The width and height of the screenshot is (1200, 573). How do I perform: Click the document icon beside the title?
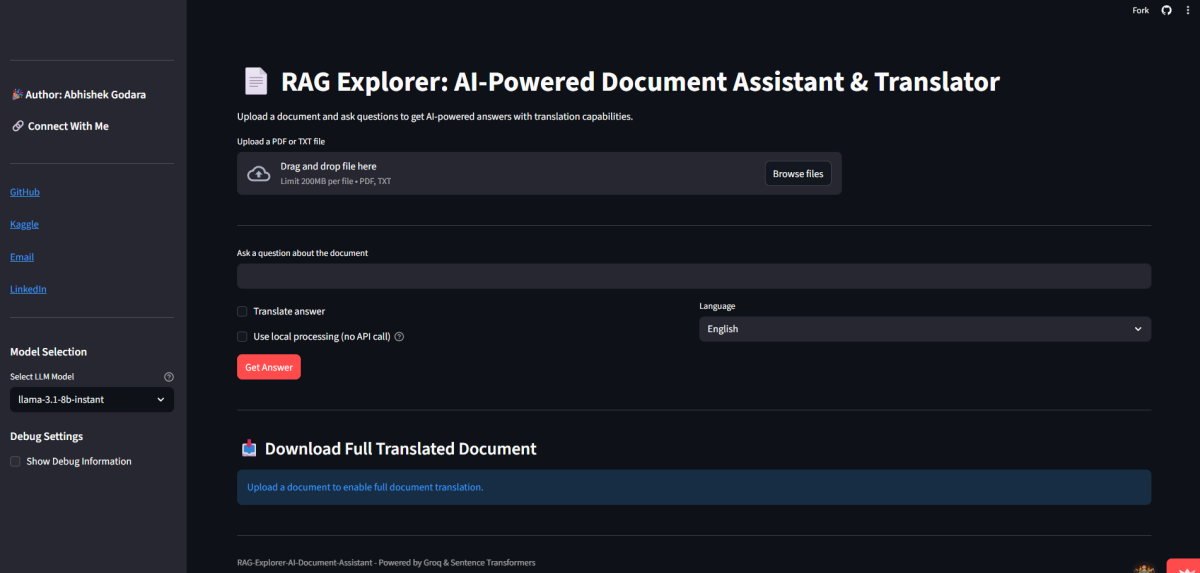tap(256, 81)
